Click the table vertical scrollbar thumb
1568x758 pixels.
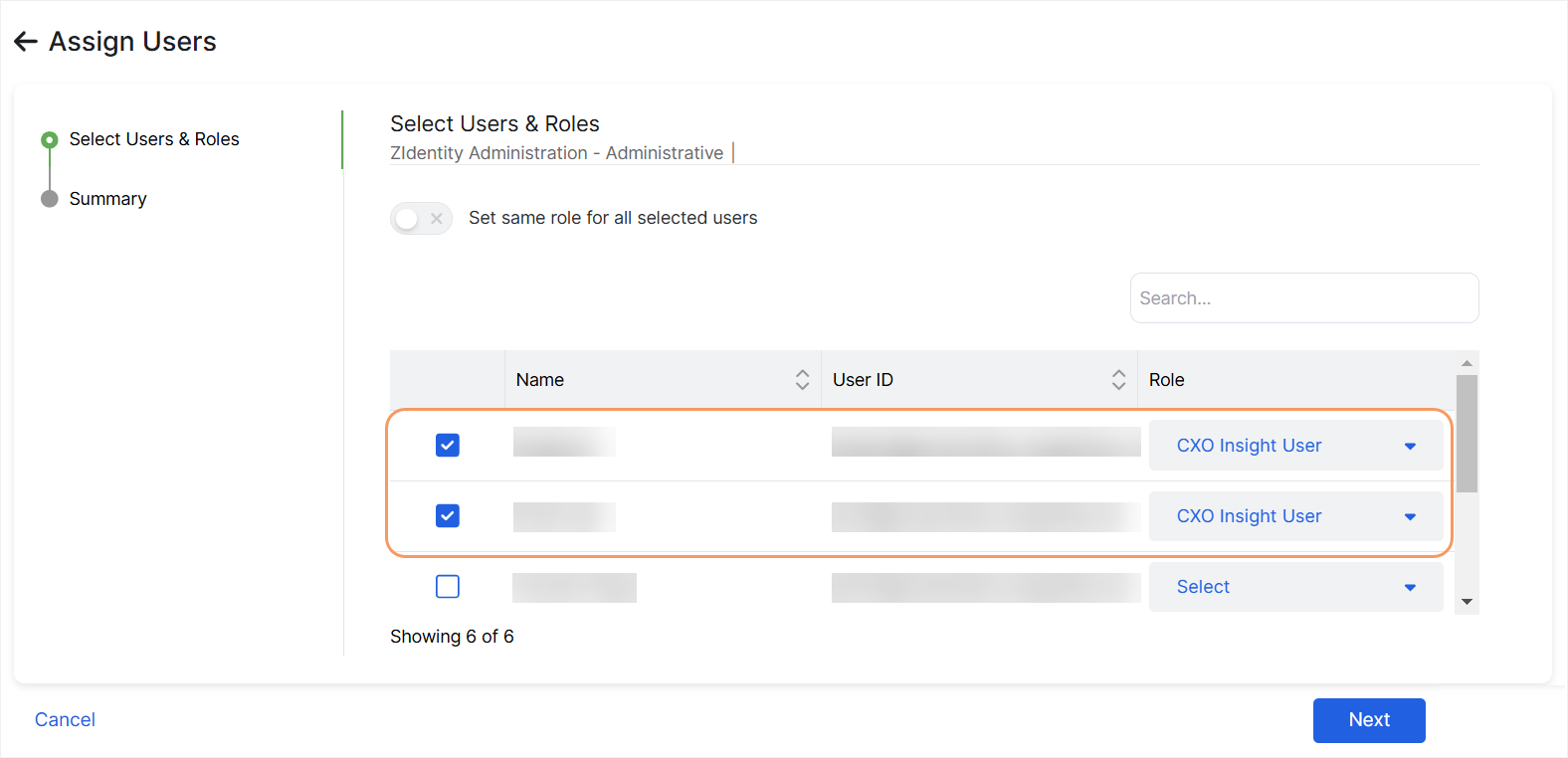click(1467, 434)
